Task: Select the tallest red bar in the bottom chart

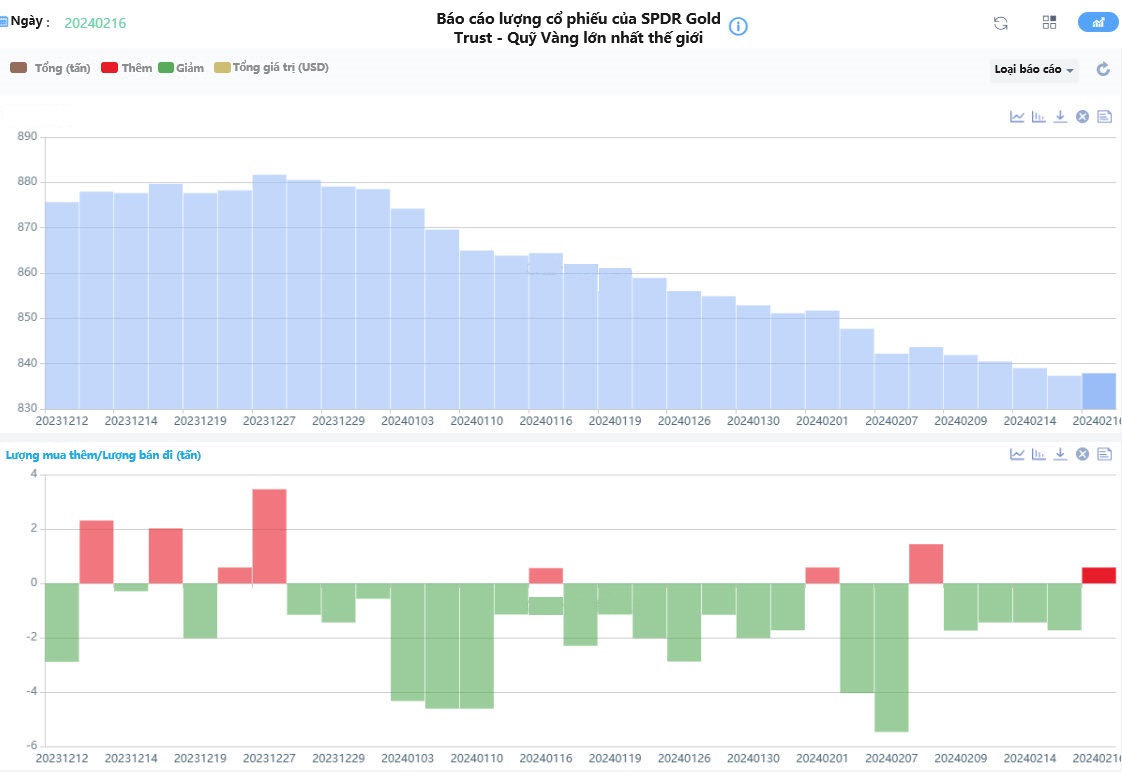Action: [269, 536]
